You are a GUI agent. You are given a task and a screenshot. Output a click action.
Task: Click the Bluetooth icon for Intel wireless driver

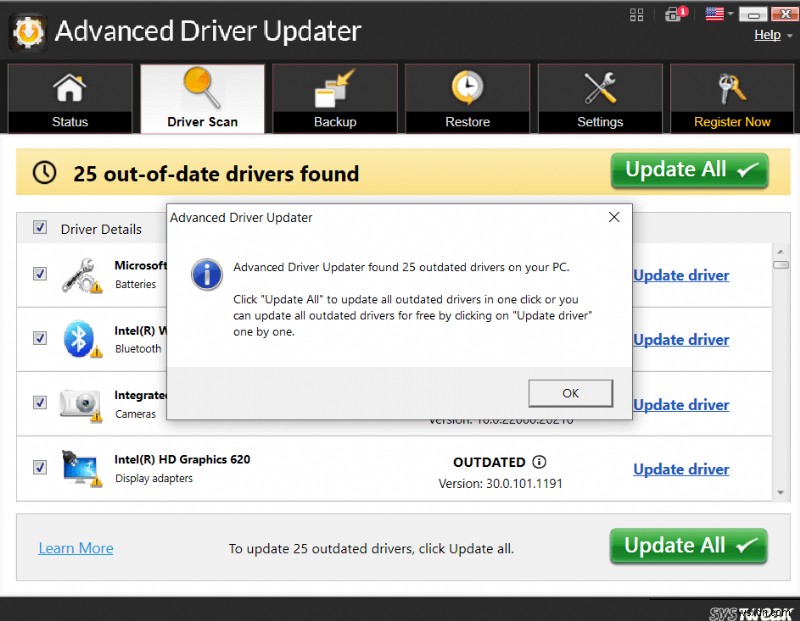(80, 337)
